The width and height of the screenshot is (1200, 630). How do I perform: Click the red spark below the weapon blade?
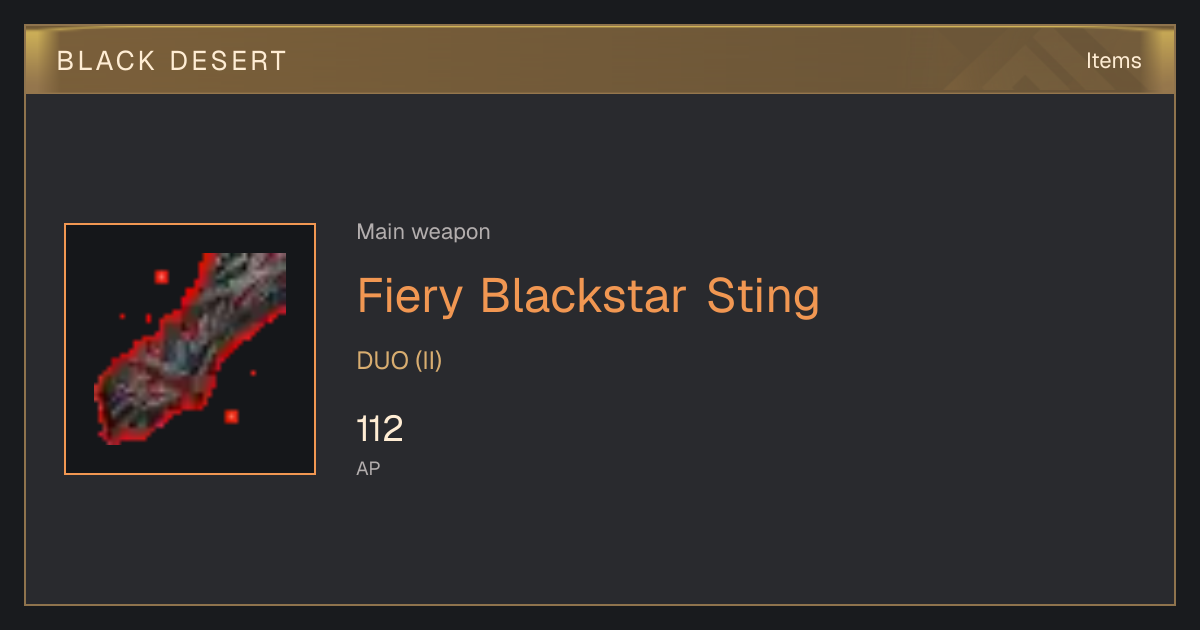point(231,416)
